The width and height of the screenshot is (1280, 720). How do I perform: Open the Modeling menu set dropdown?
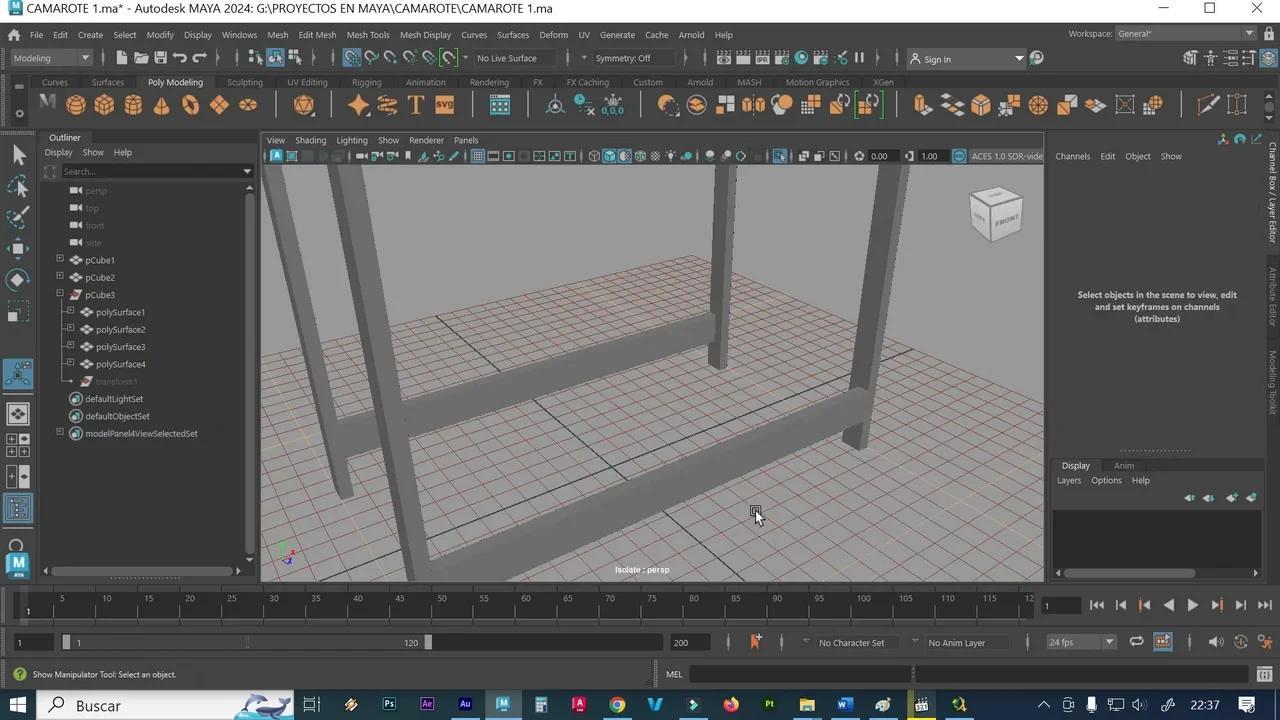(x=51, y=58)
